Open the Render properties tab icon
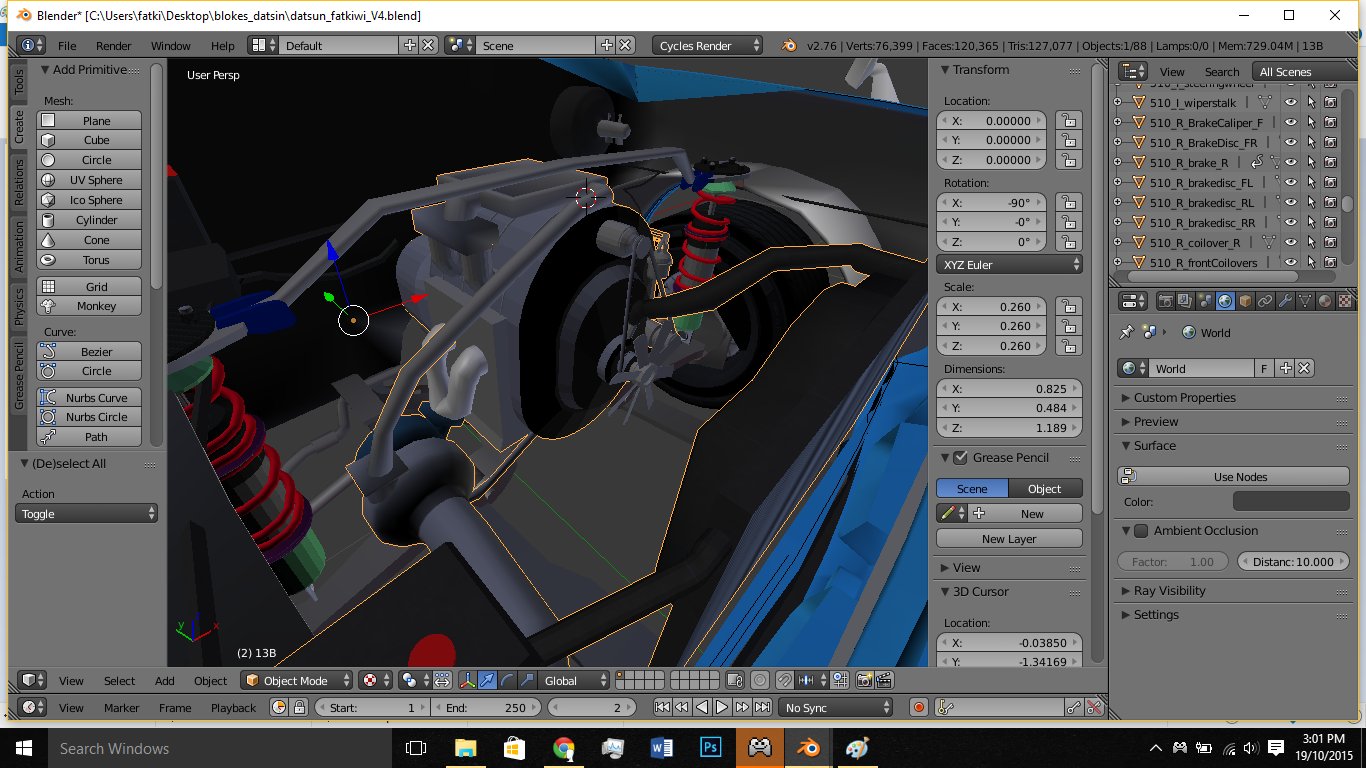1366x768 pixels. [1165, 301]
